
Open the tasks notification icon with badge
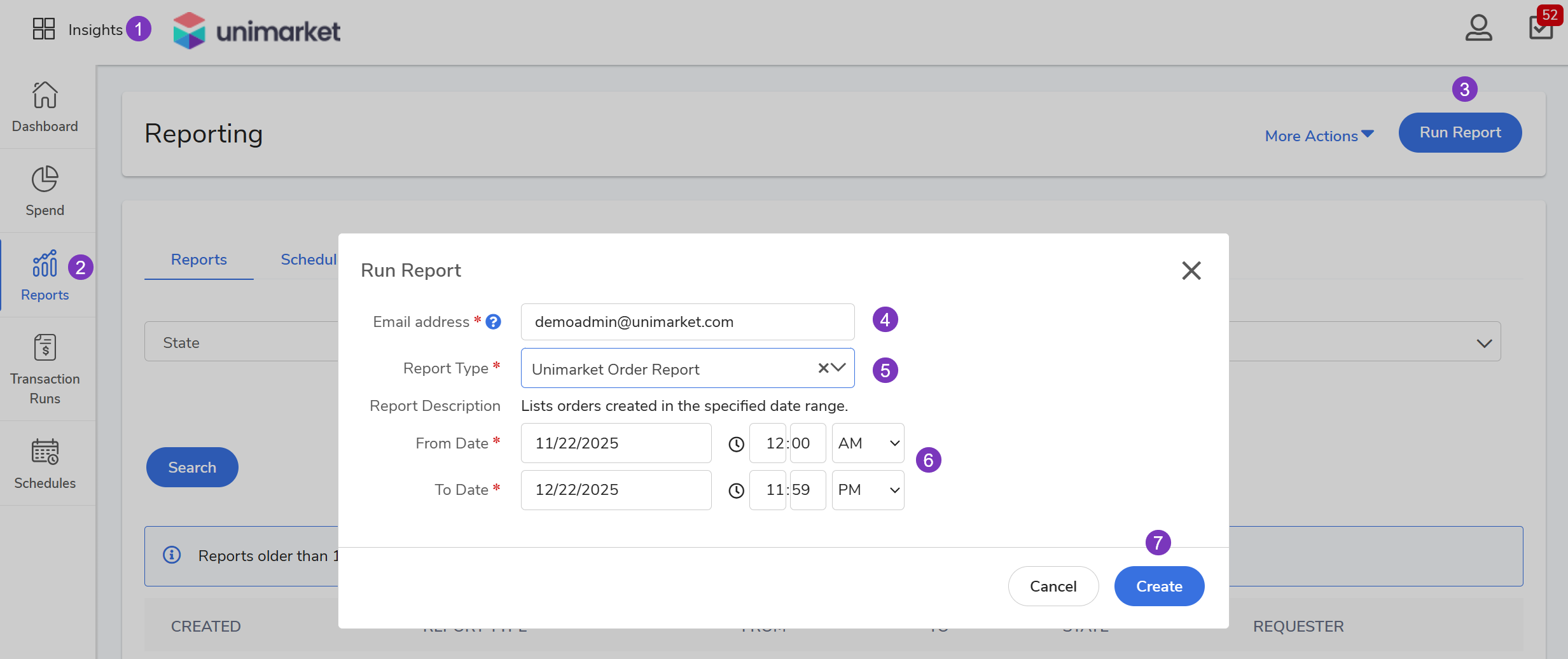[x=1541, y=28]
